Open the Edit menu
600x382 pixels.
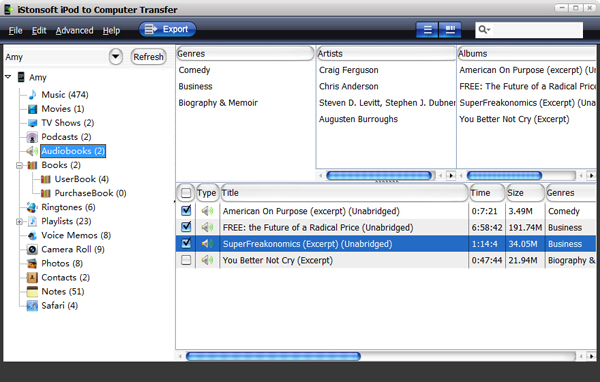pos(39,31)
